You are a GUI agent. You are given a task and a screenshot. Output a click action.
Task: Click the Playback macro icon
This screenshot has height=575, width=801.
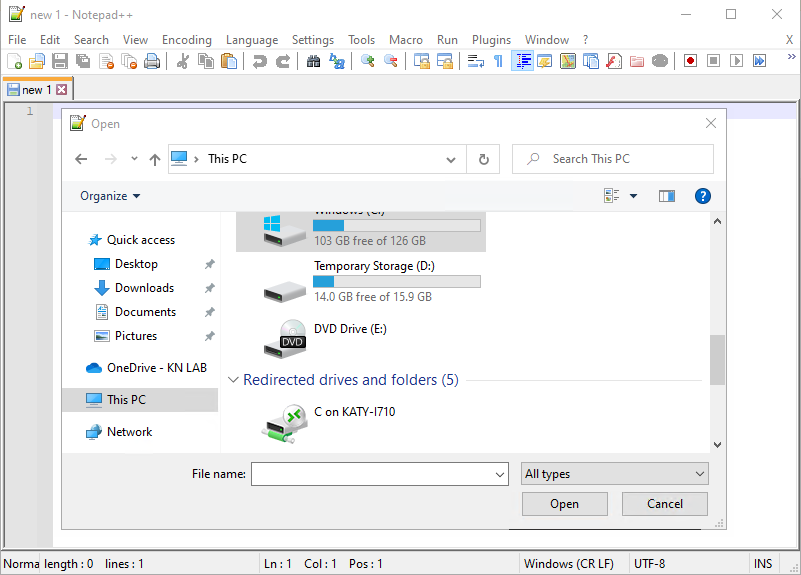click(x=736, y=61)
